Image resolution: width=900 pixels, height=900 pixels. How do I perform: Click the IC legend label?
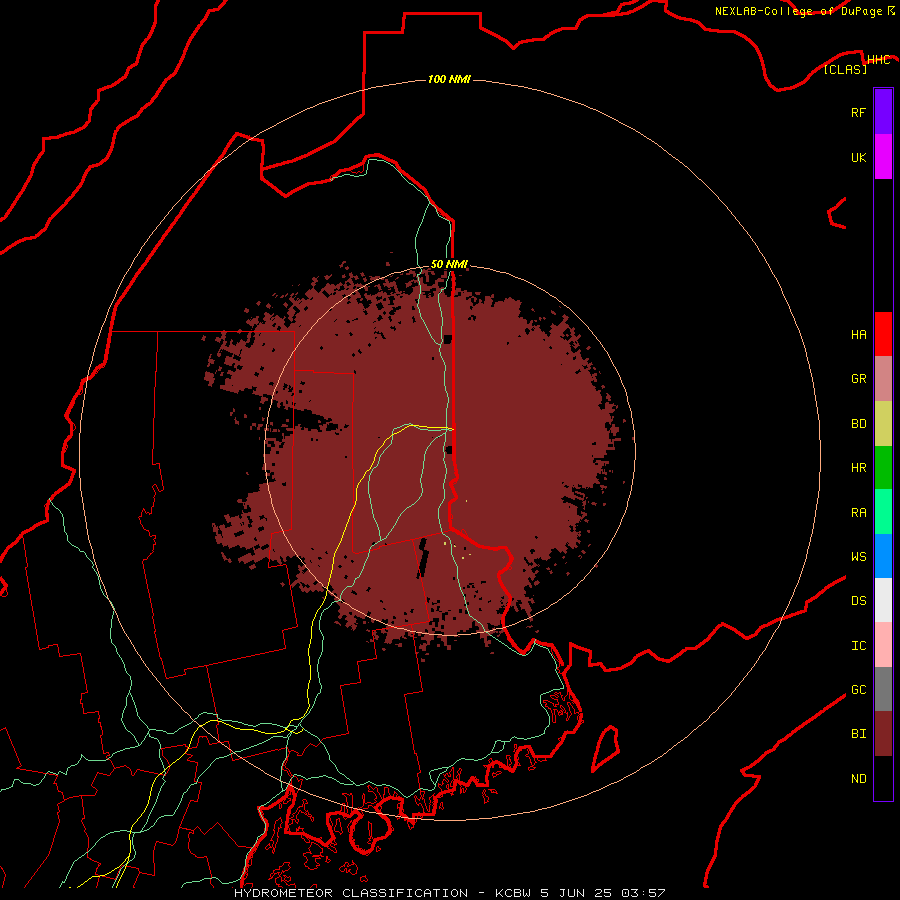point(858,646)
